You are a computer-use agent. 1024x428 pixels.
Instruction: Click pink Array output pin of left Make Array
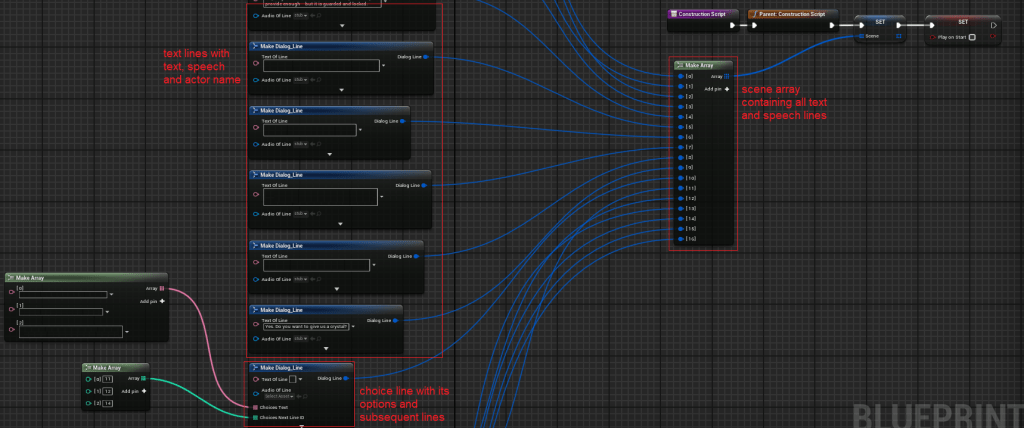click(x=162, y=289)
